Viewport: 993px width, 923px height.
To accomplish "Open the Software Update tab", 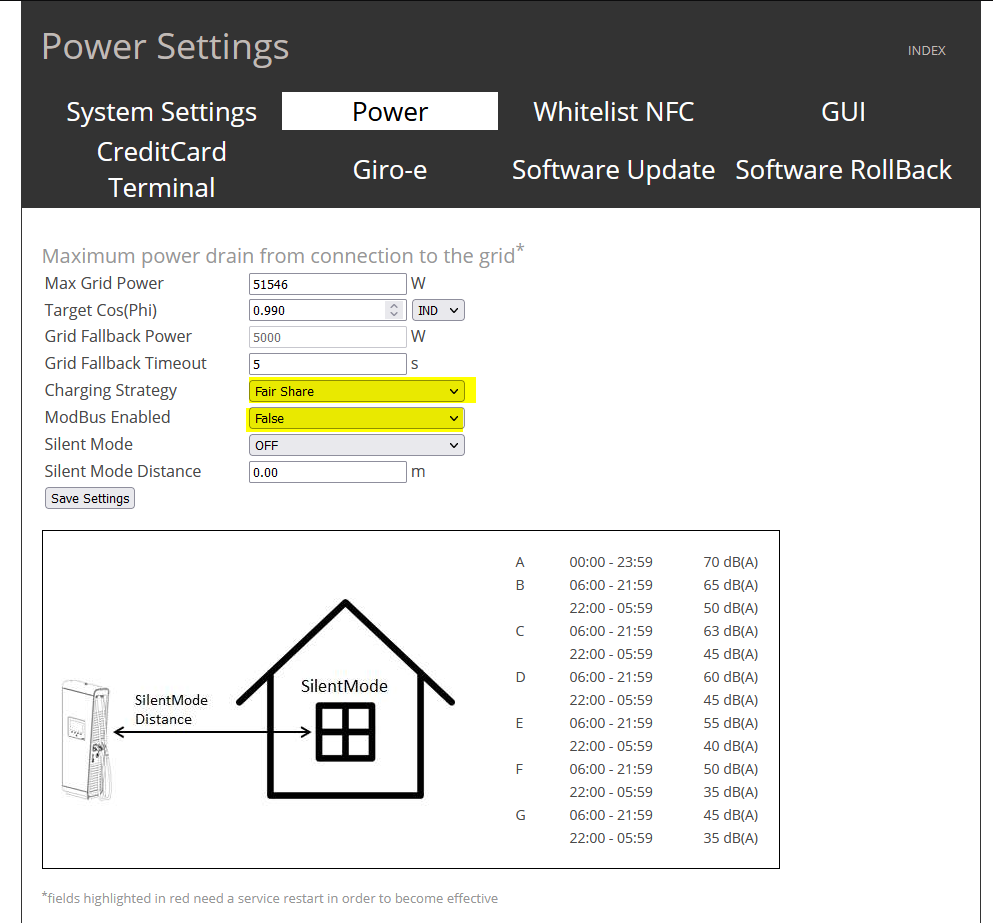I will click(613, 170).
